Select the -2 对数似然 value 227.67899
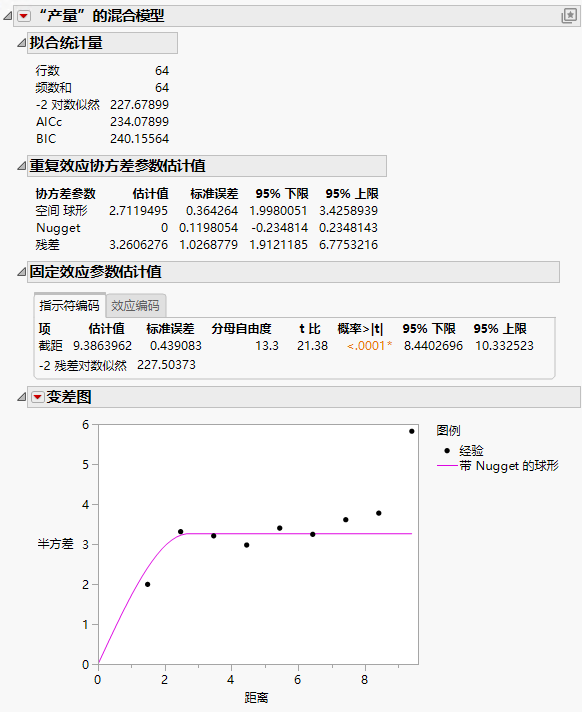 139,105
